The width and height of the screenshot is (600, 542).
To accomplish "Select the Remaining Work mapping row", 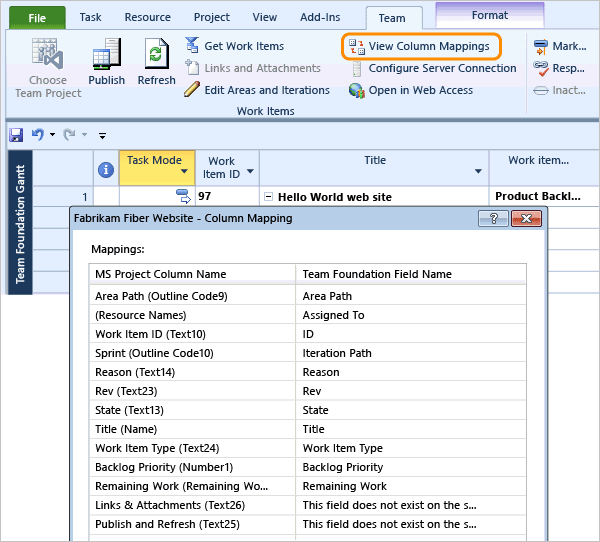I will [308, 486].
